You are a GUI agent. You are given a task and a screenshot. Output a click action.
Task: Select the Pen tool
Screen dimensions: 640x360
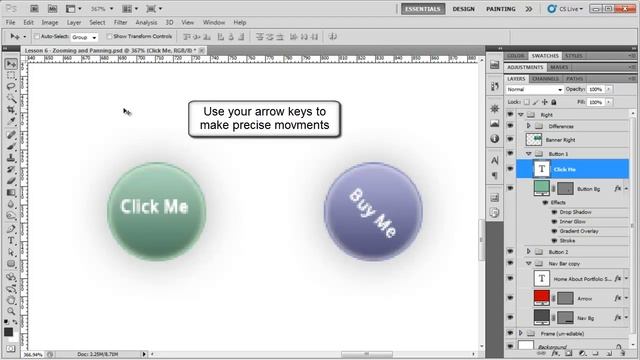pos(11,229)
